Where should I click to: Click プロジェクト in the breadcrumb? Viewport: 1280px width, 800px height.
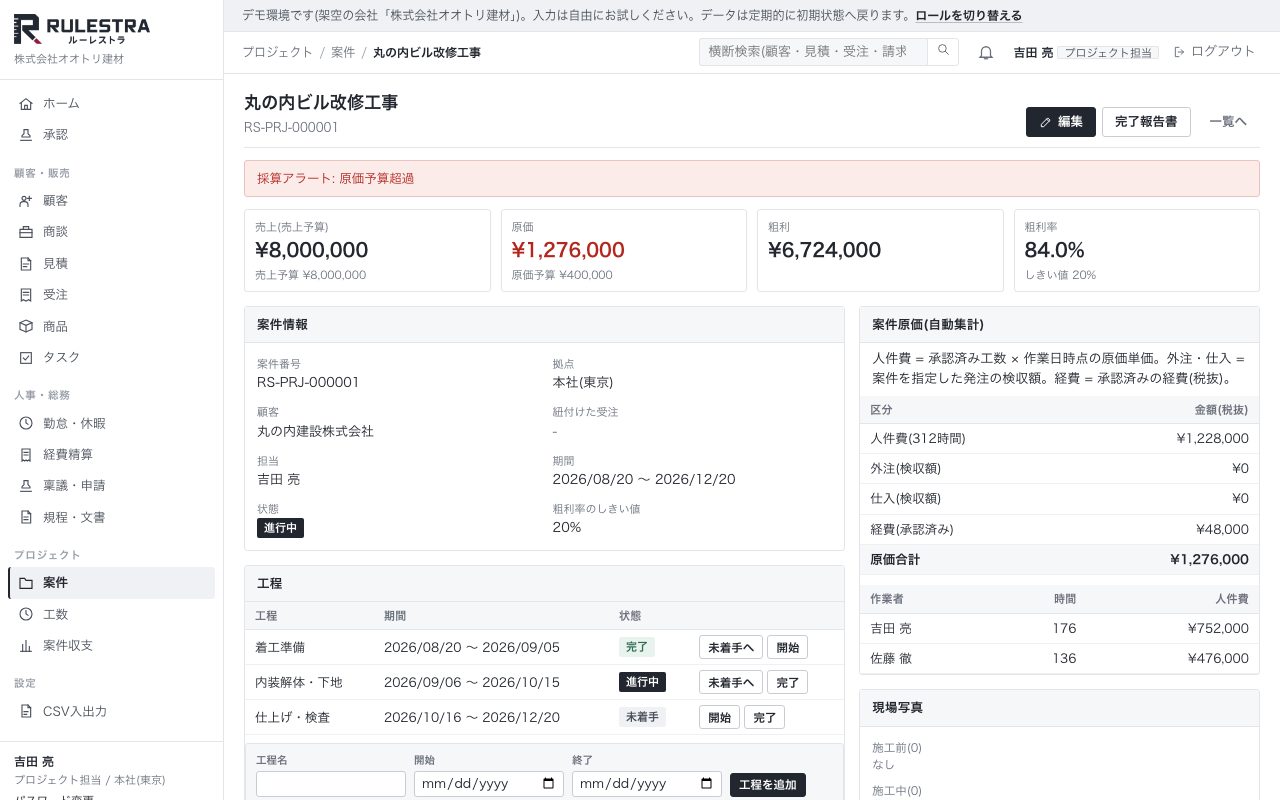point(277,52)
